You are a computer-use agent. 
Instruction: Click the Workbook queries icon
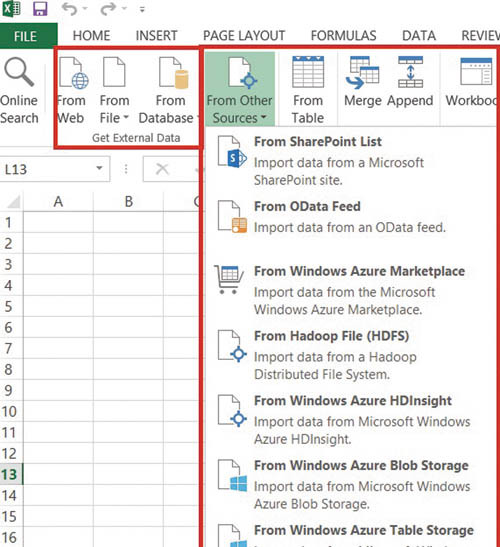(x=476, y=72)
